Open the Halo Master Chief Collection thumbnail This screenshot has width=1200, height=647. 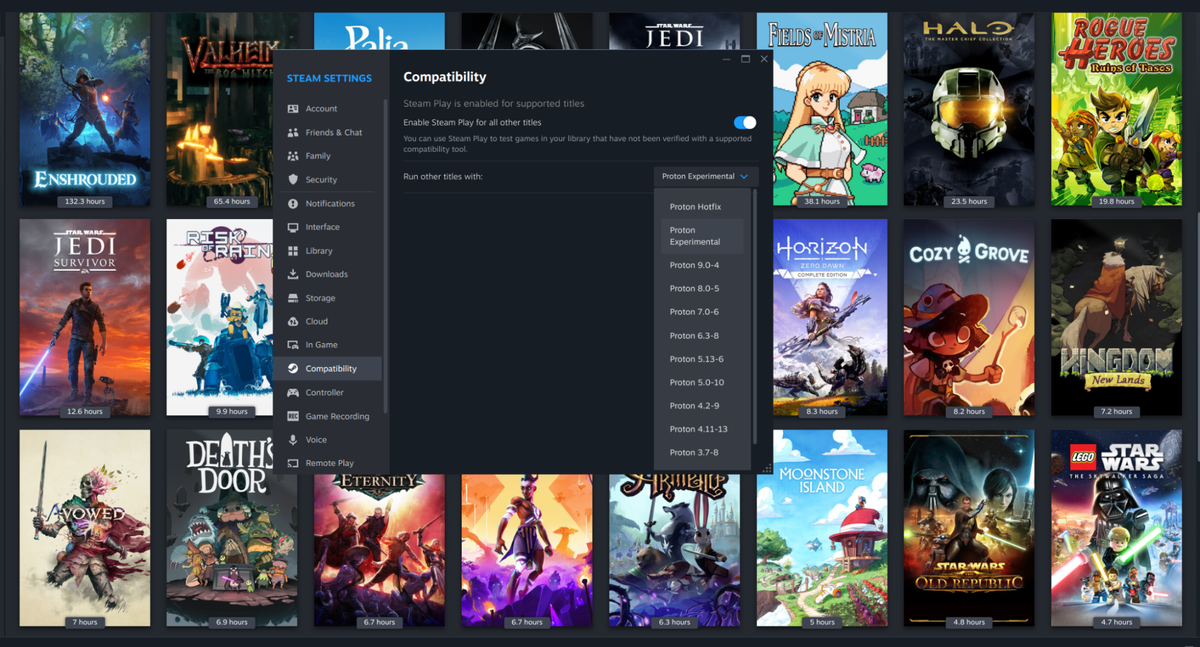968,108
